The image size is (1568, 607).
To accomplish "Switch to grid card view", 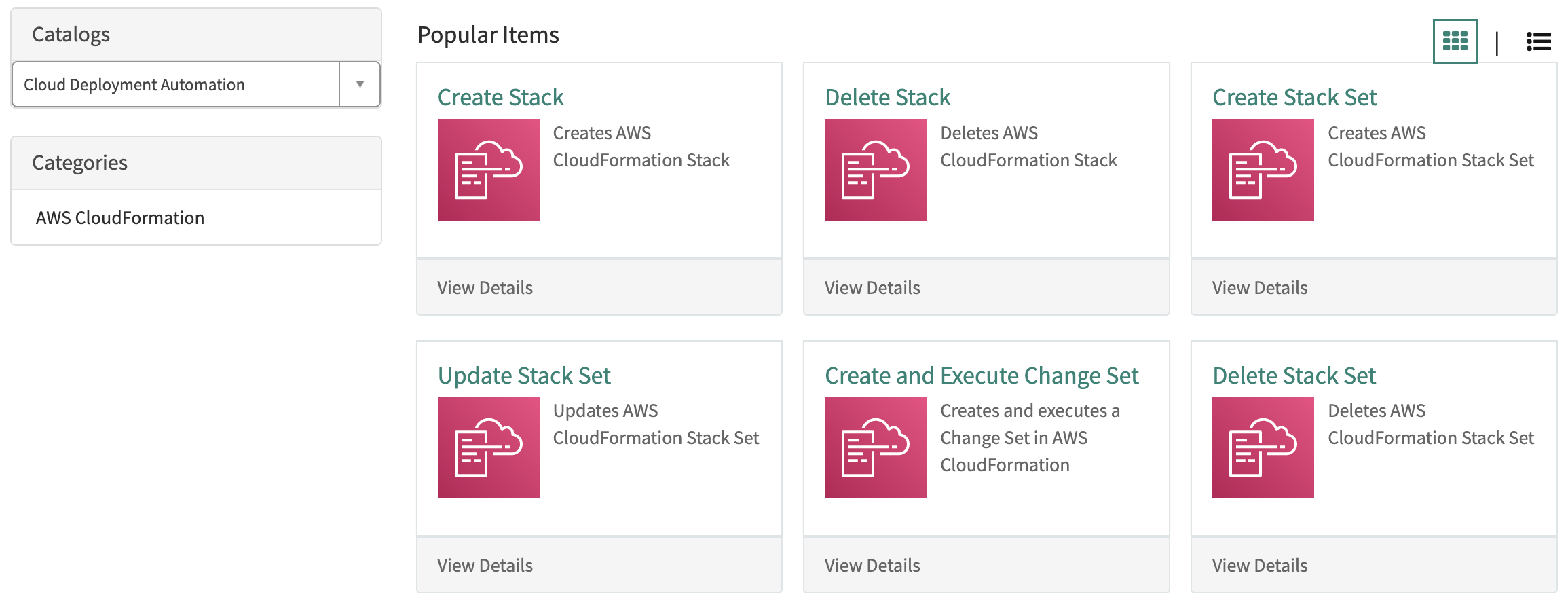I will [x=1455, y=41].
